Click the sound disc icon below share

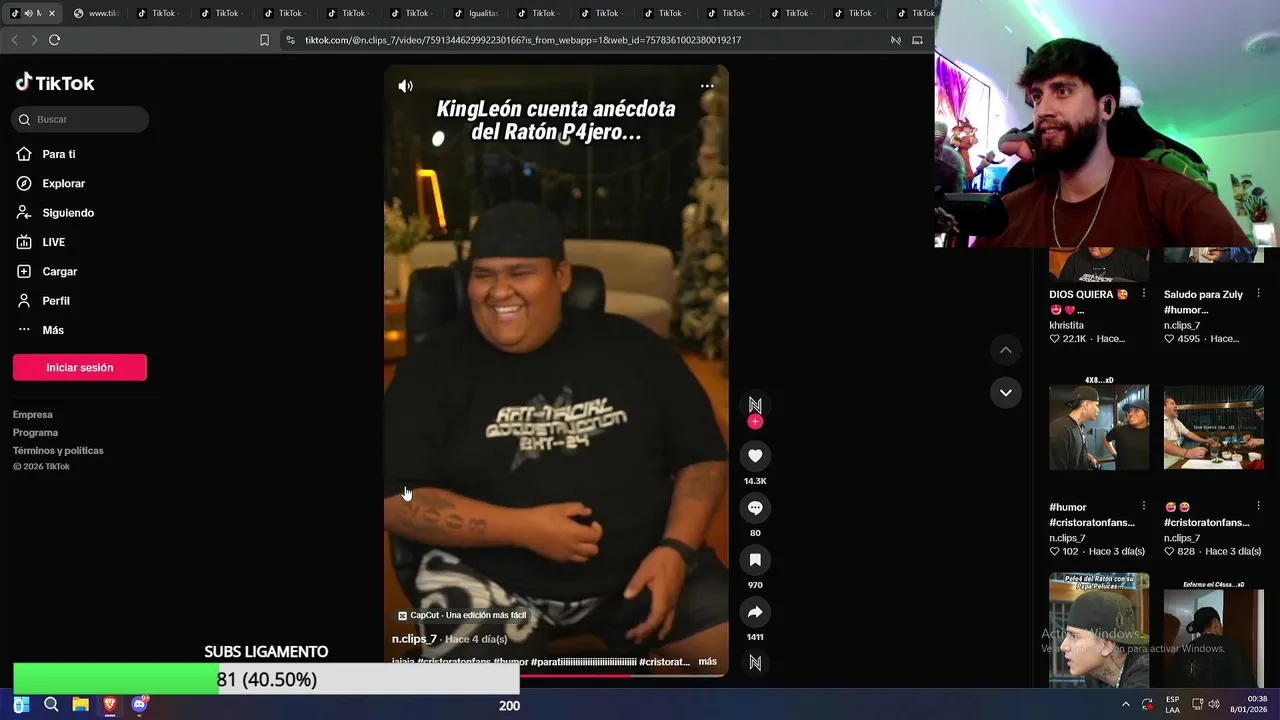tap(755, 662)
